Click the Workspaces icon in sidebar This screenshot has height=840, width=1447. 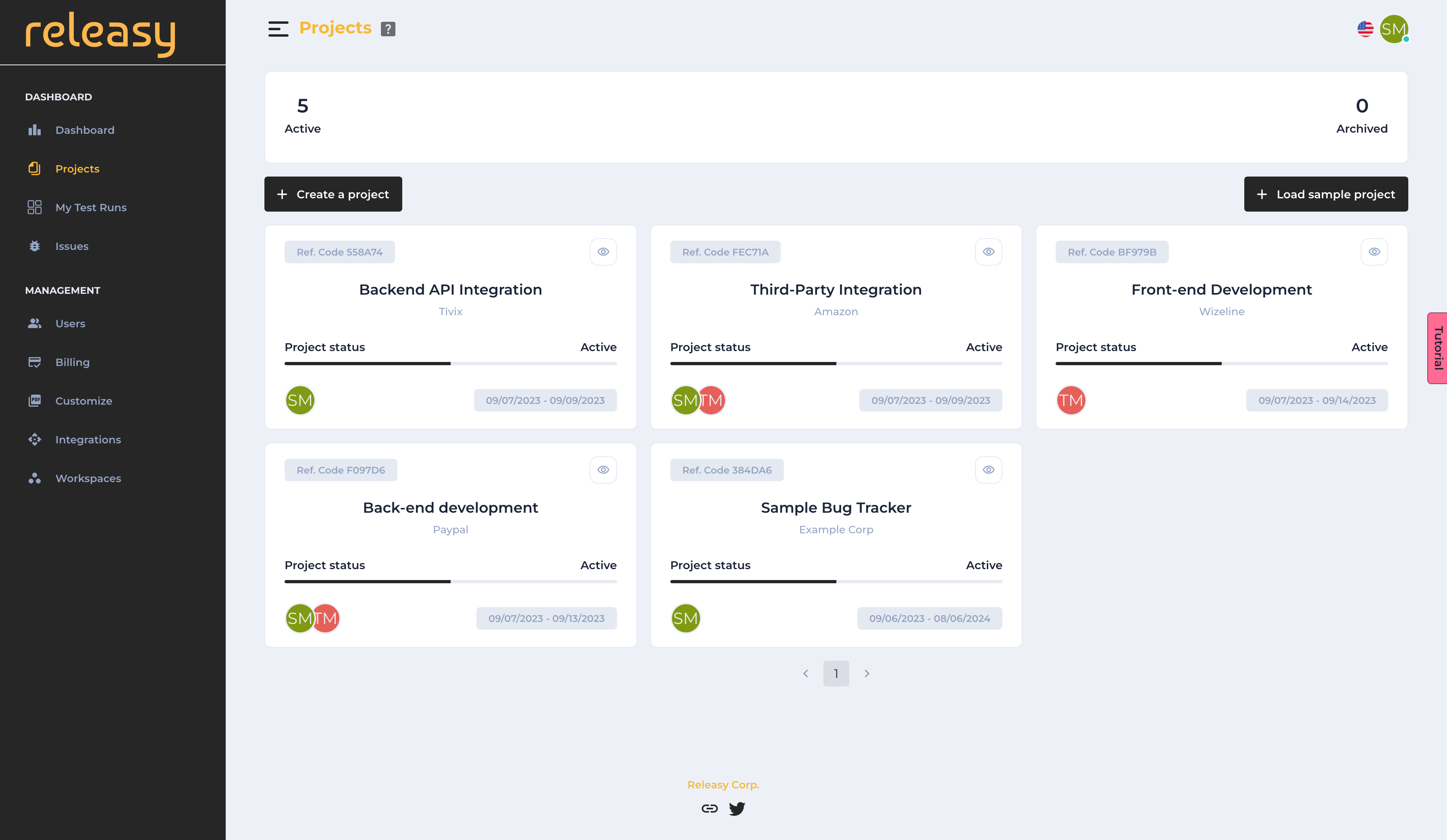click(x=33, y=478)
